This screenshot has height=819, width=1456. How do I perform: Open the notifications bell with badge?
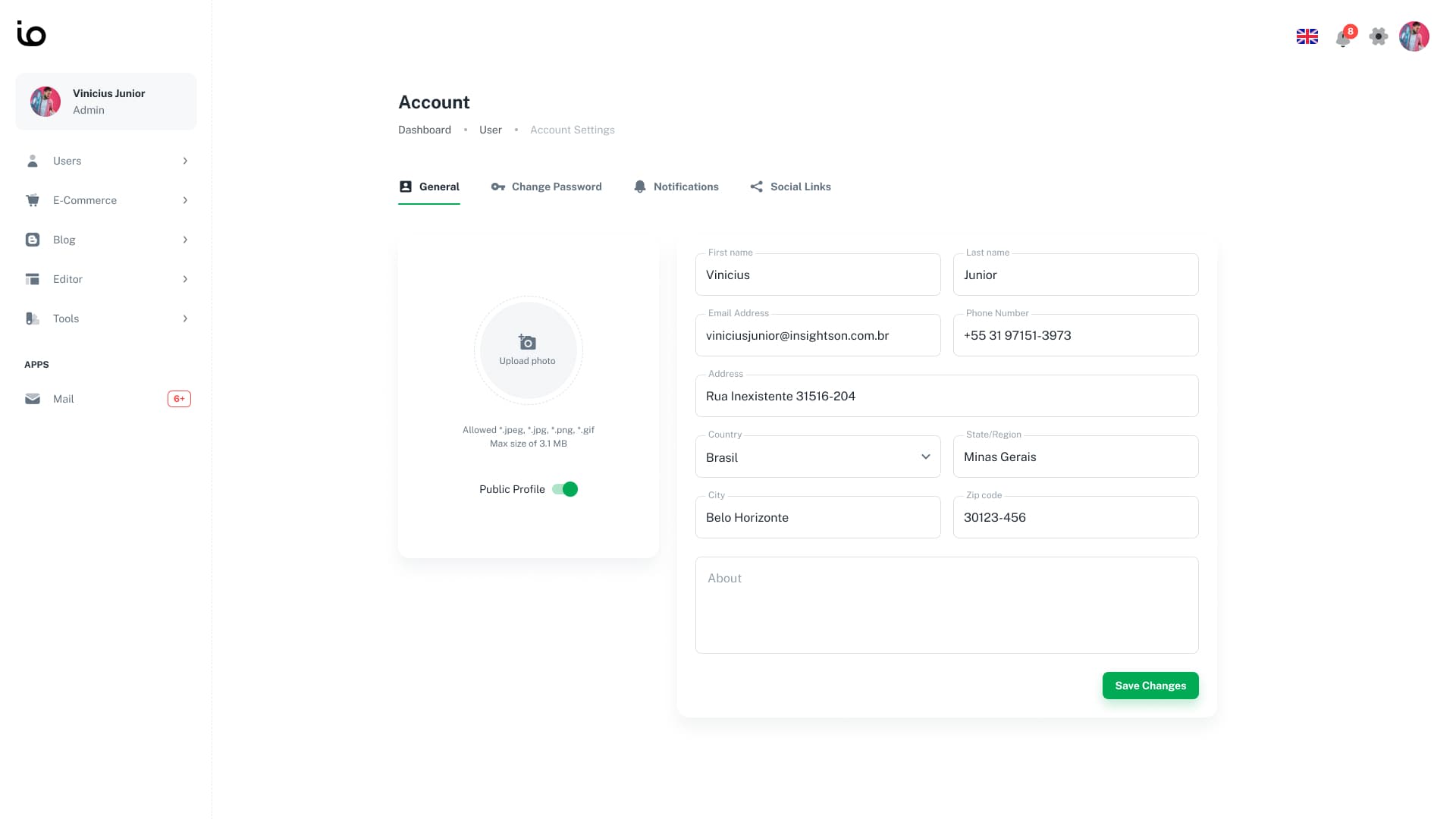(x=1342, y=37)
